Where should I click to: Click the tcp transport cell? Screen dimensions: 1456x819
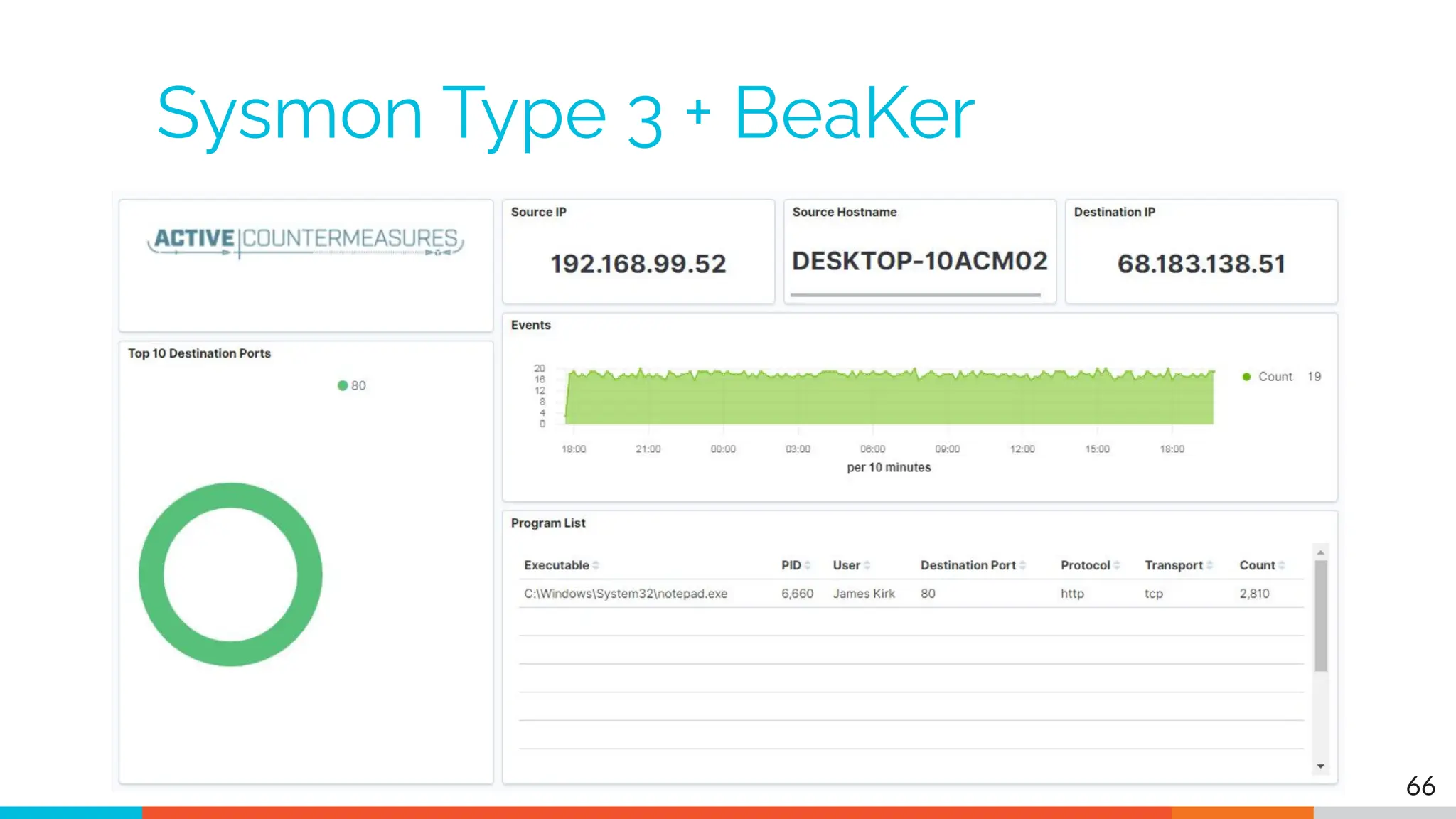point(1154,594)
